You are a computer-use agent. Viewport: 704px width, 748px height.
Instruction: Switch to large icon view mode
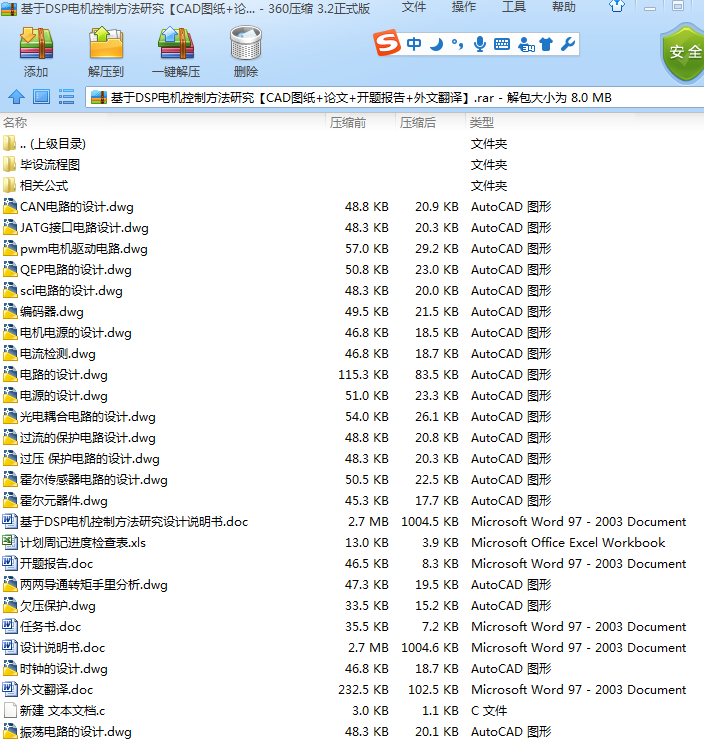point(41,97)
